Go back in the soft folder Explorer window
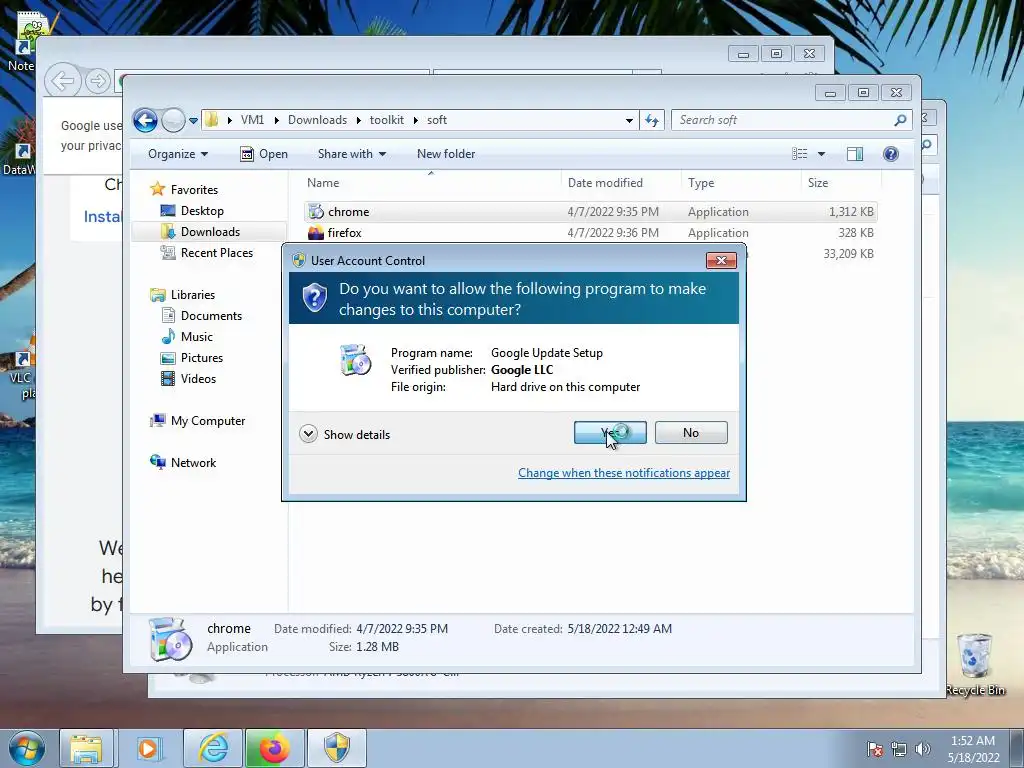Image resolution: width=1024 pixels, height=768 pixels. 145,120
